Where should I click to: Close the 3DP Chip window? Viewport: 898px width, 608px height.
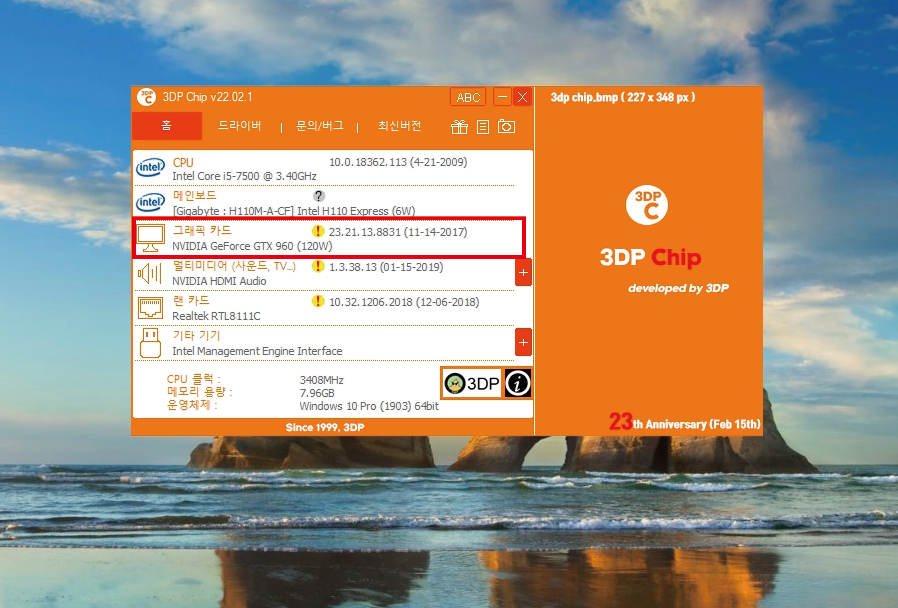(522, 97)
